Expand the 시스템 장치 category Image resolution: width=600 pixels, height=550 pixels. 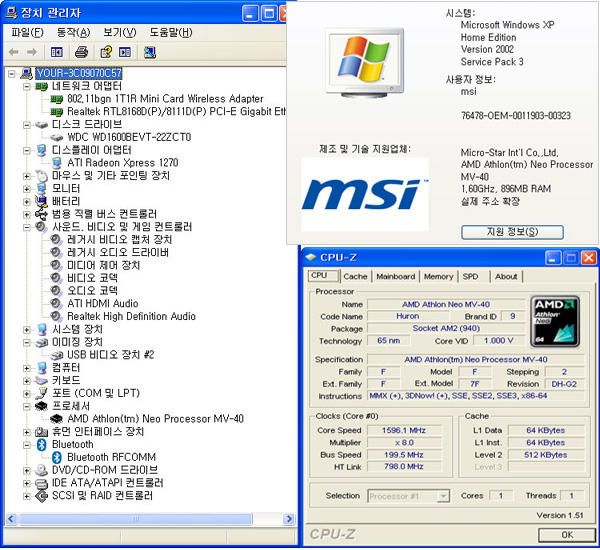[26, 330]
